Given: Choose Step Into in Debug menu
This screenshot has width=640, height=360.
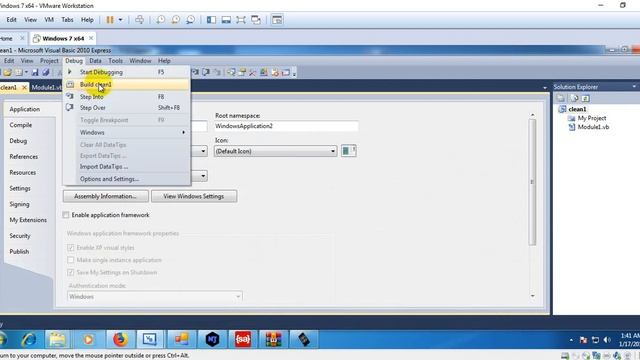Looking at the screenshot, I should [x=127, y=97].
